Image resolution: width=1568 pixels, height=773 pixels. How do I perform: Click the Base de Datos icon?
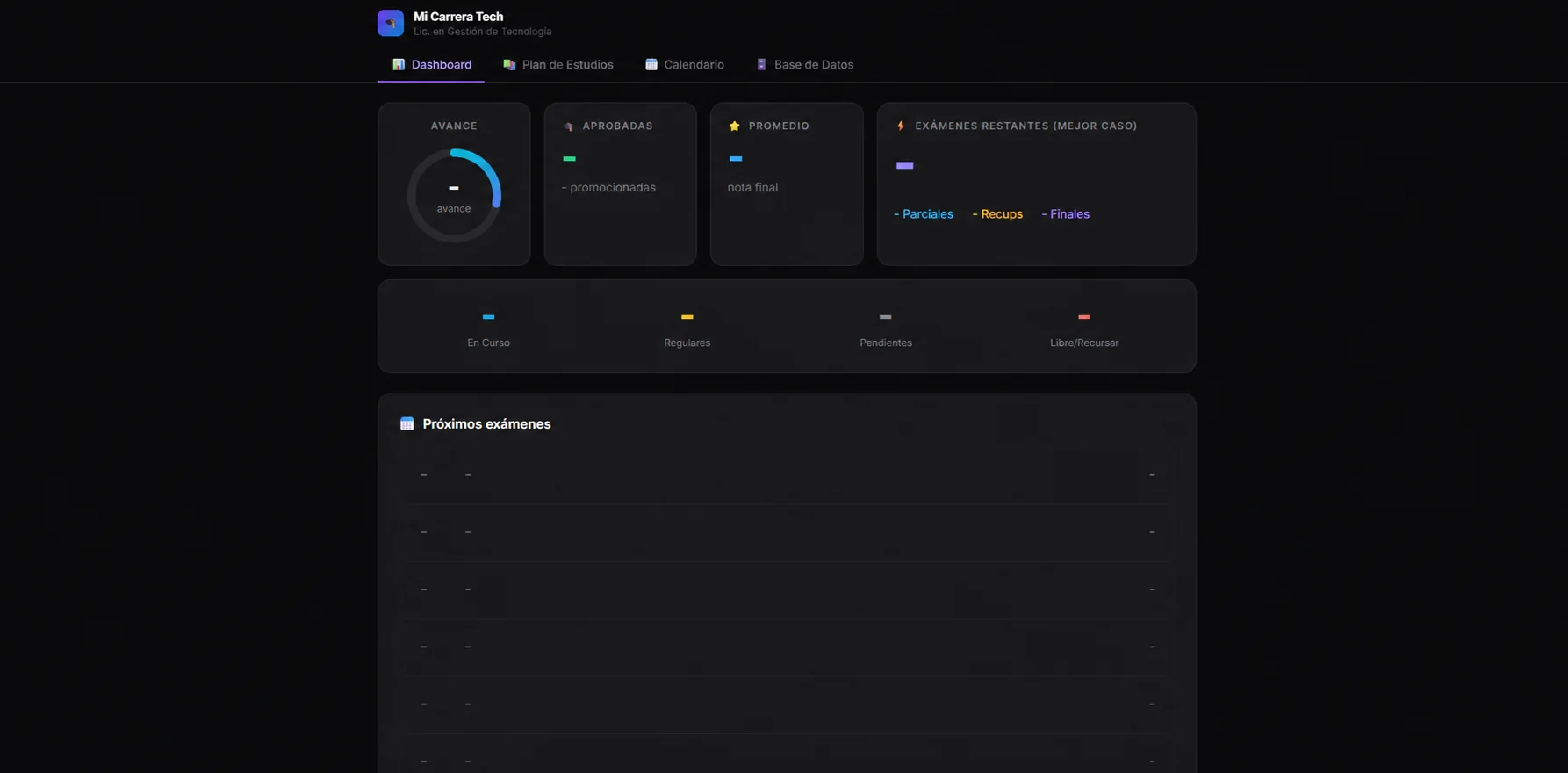click(x=761, y=65)
